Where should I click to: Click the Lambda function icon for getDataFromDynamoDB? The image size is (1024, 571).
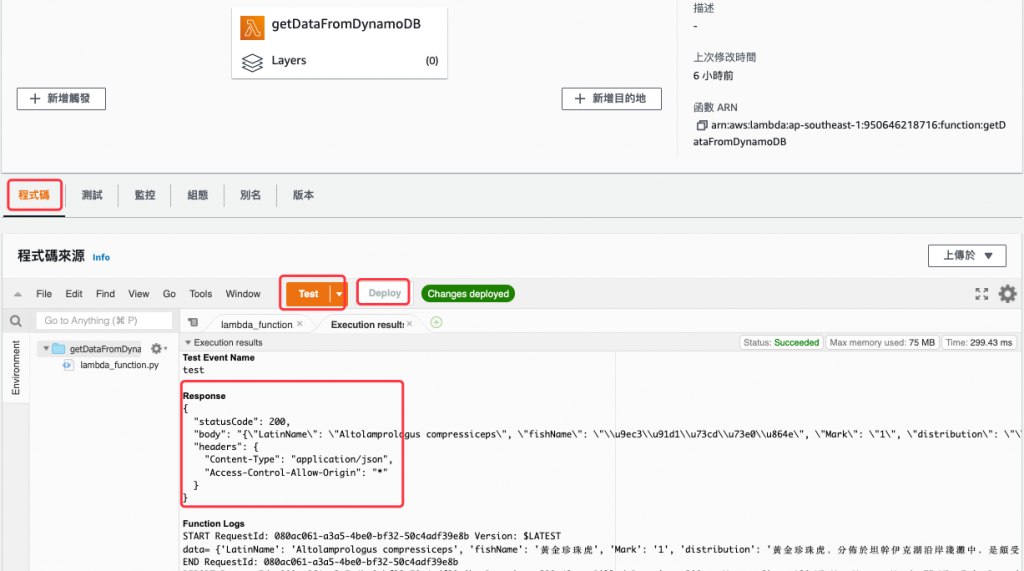252,28
